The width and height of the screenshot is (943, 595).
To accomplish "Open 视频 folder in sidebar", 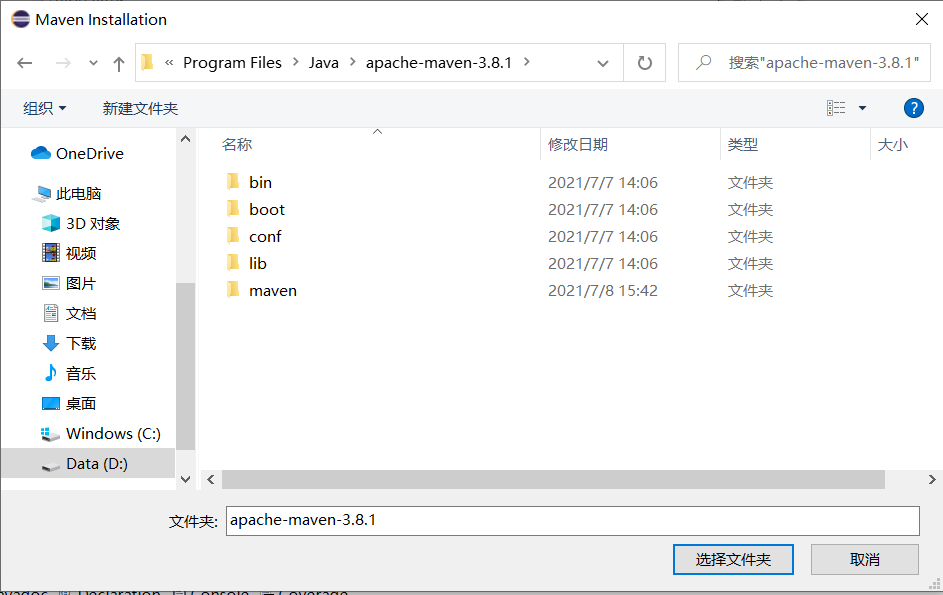I will pyautogui.click(x=69, y=253).
